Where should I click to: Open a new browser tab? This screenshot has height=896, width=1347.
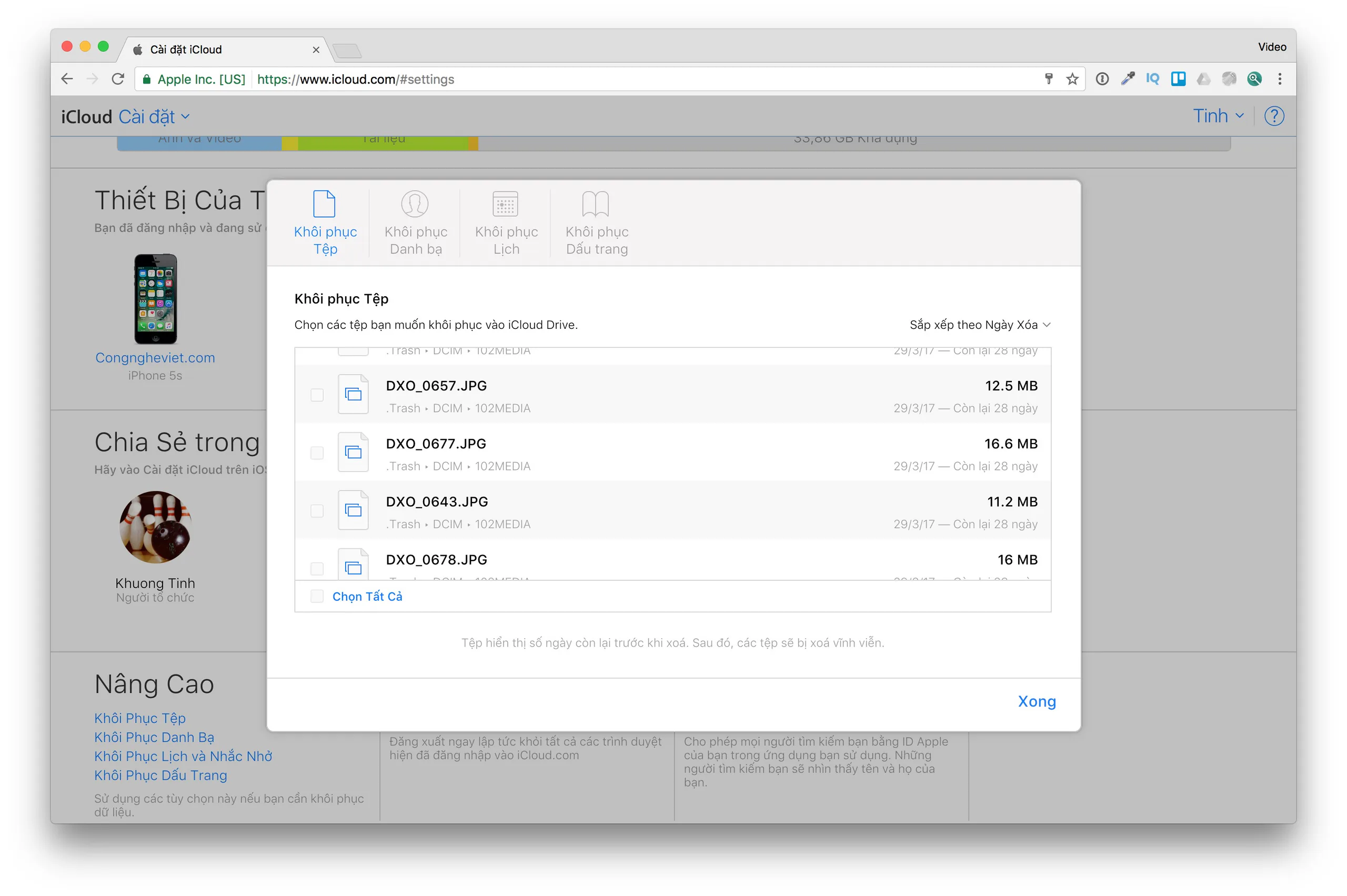coord(347,52)
